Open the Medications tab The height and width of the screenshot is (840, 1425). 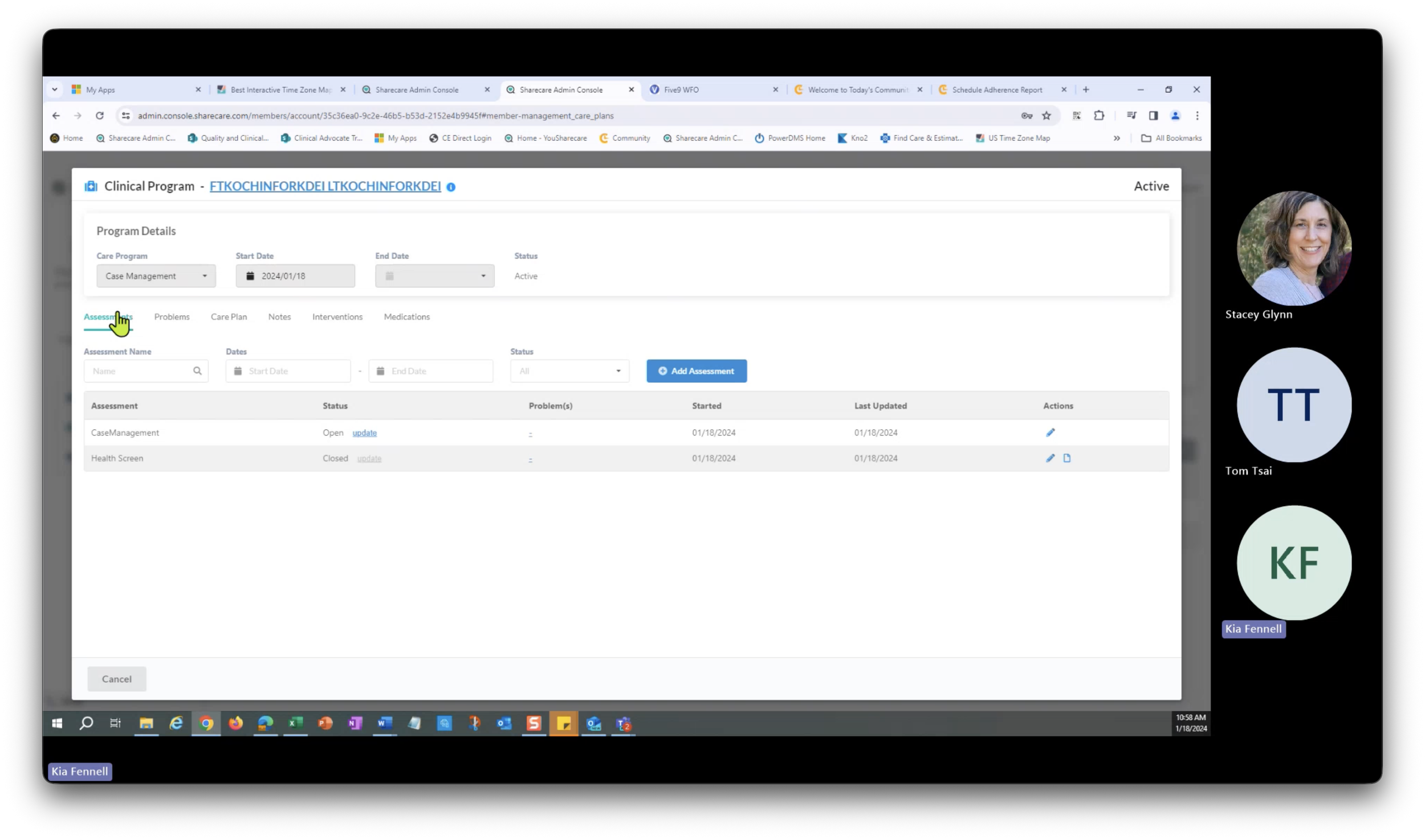(406, 317)
